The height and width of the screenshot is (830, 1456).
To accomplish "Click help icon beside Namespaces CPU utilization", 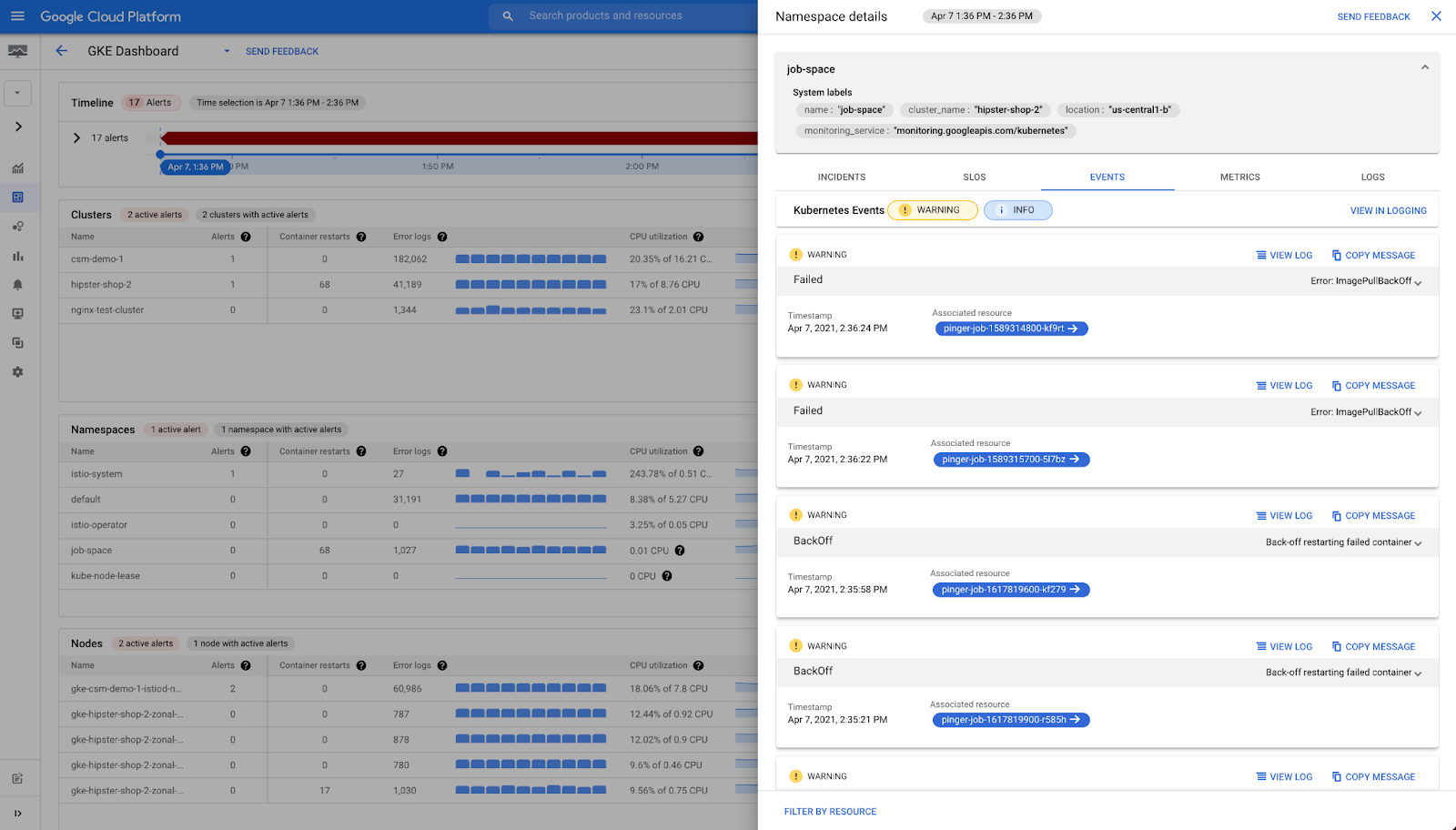I will [698, 451].
